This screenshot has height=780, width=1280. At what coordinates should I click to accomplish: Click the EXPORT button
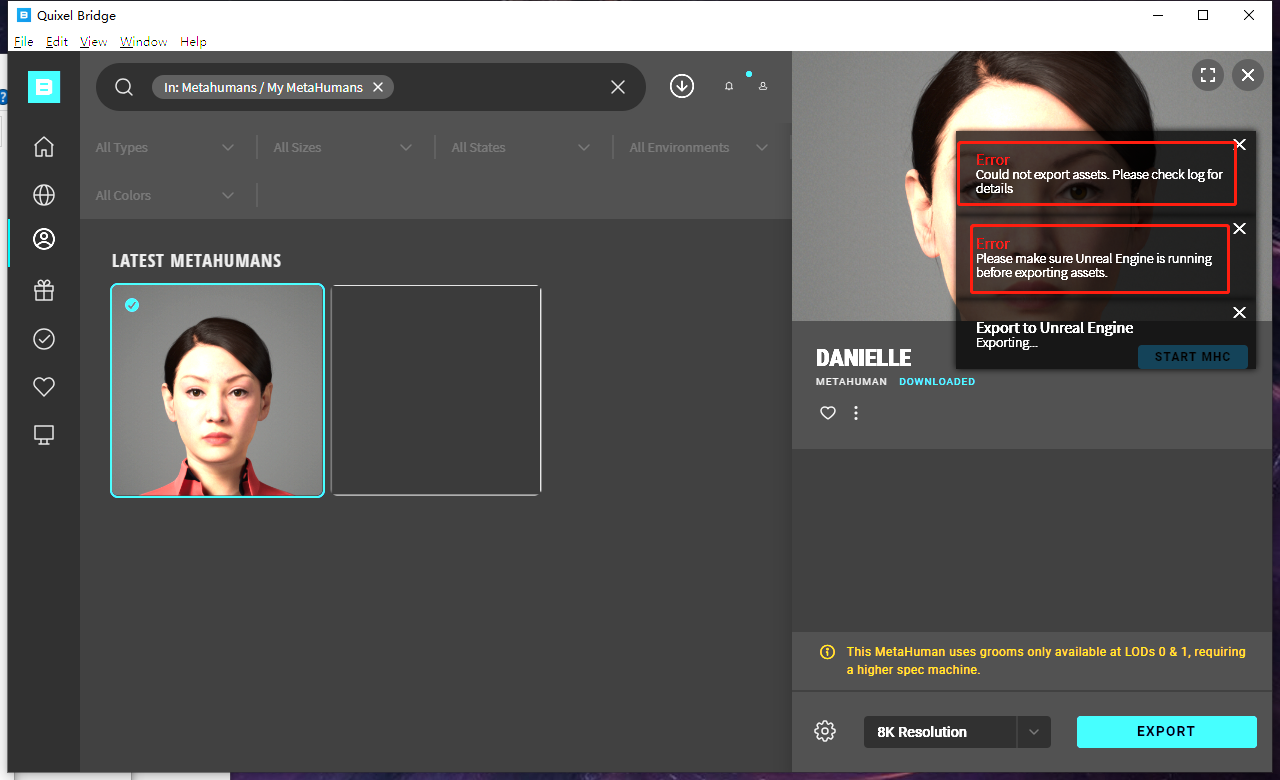pyautogui.click(x=1166, y=731)
